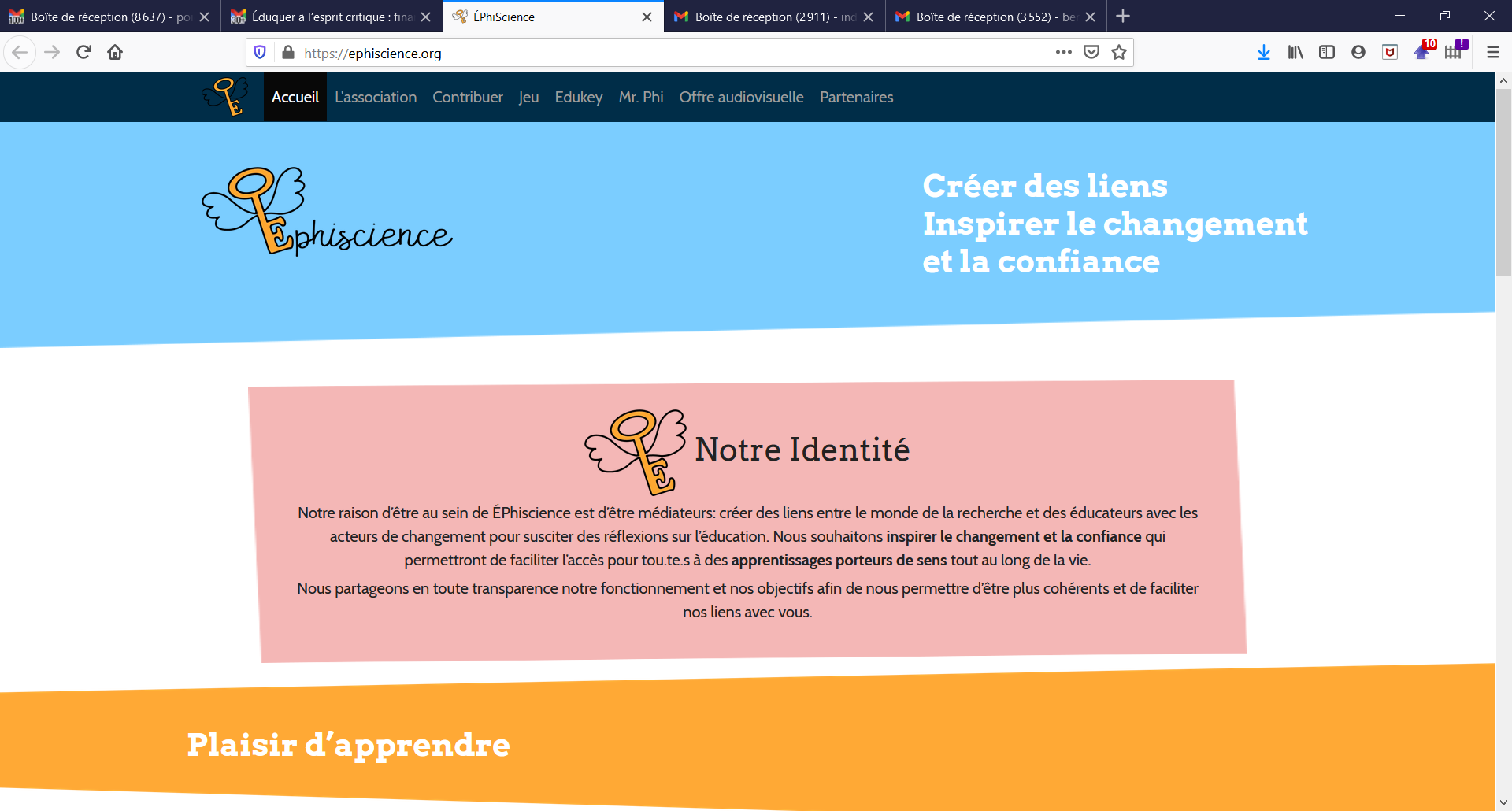Open the L'association menu item
The width and height of the screenshot is (1512, 811).
376,97
